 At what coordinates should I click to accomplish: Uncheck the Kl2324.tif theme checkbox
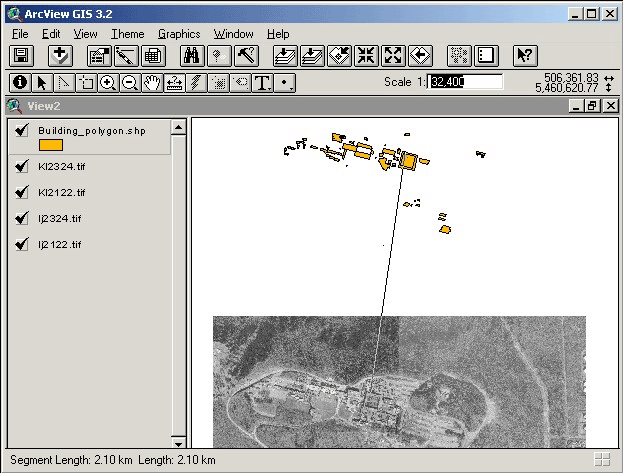point(22,166)
